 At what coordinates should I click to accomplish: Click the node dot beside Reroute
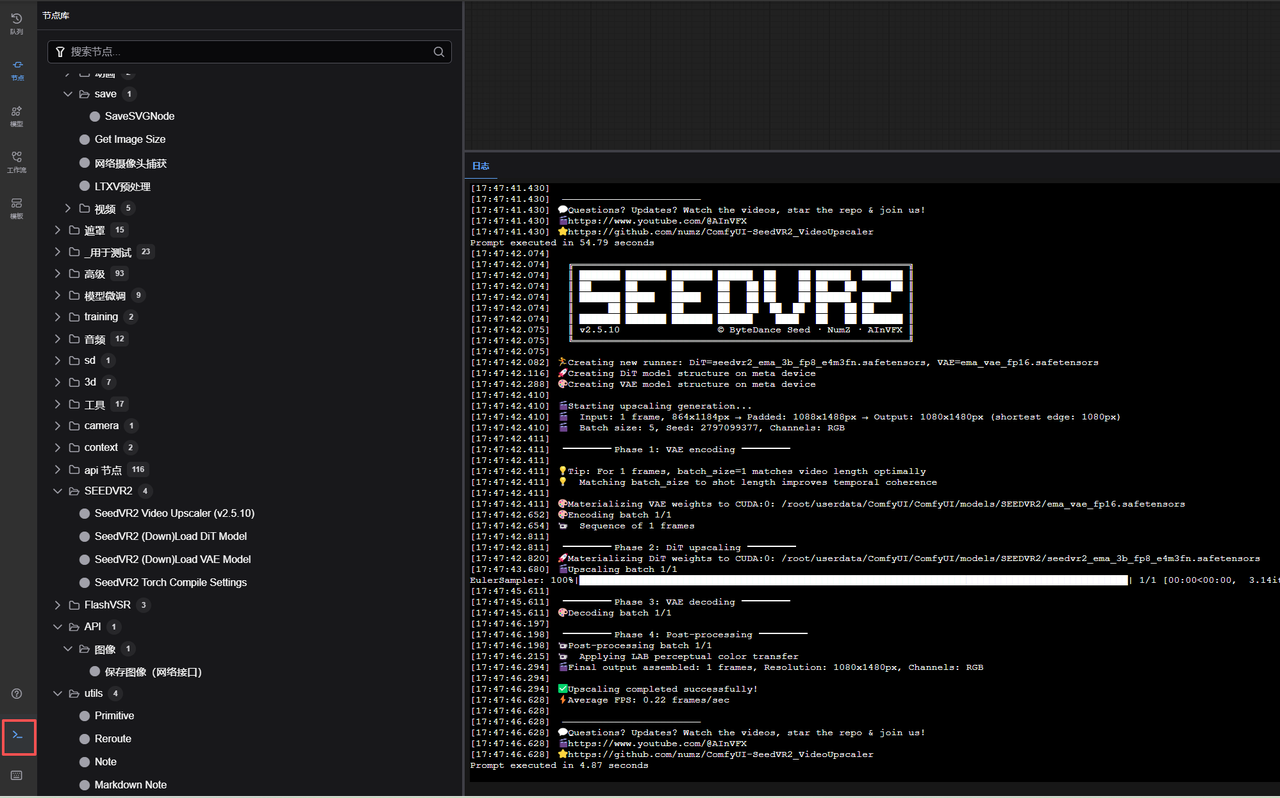85,739
